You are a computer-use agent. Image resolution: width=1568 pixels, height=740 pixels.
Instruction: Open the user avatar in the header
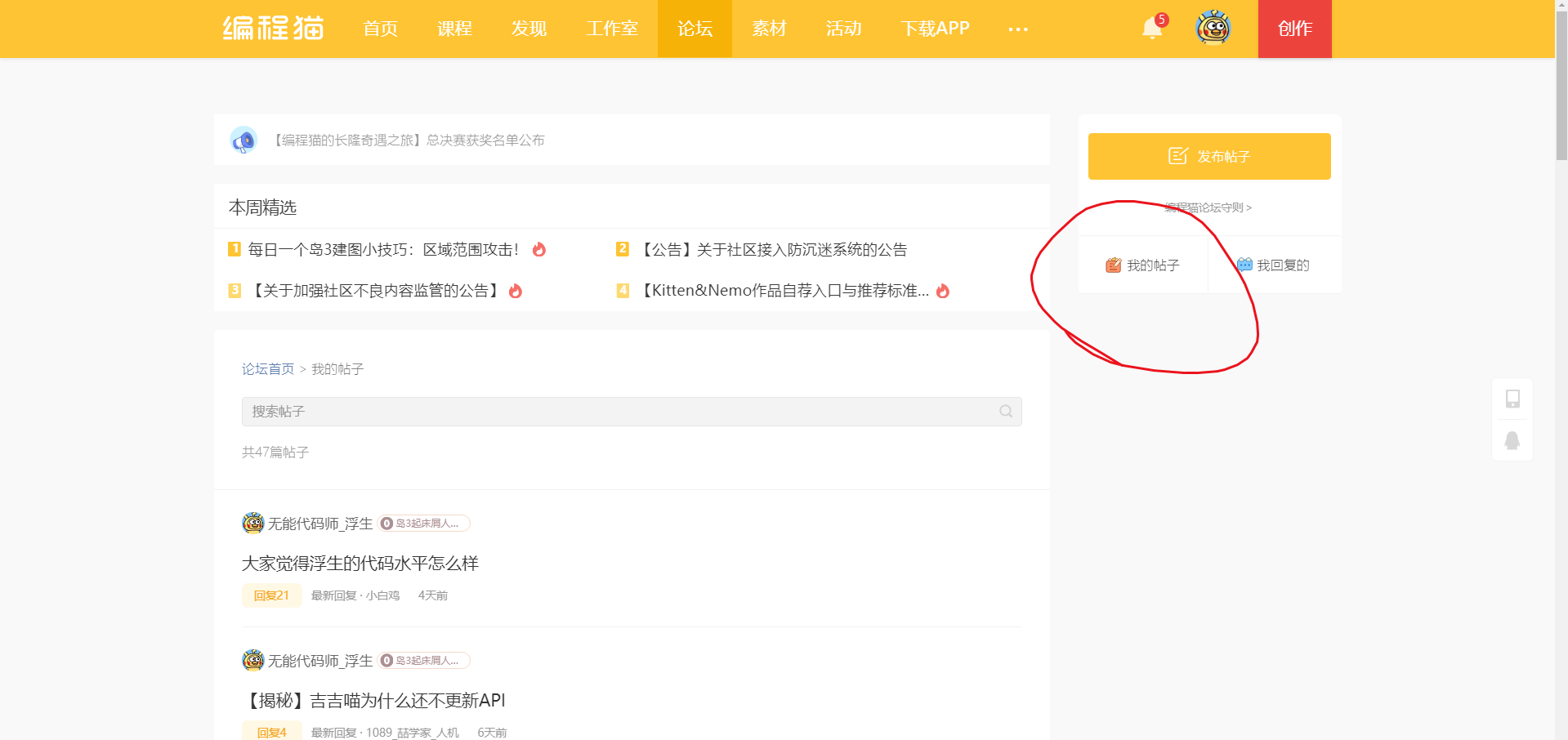click(1213, 28)
